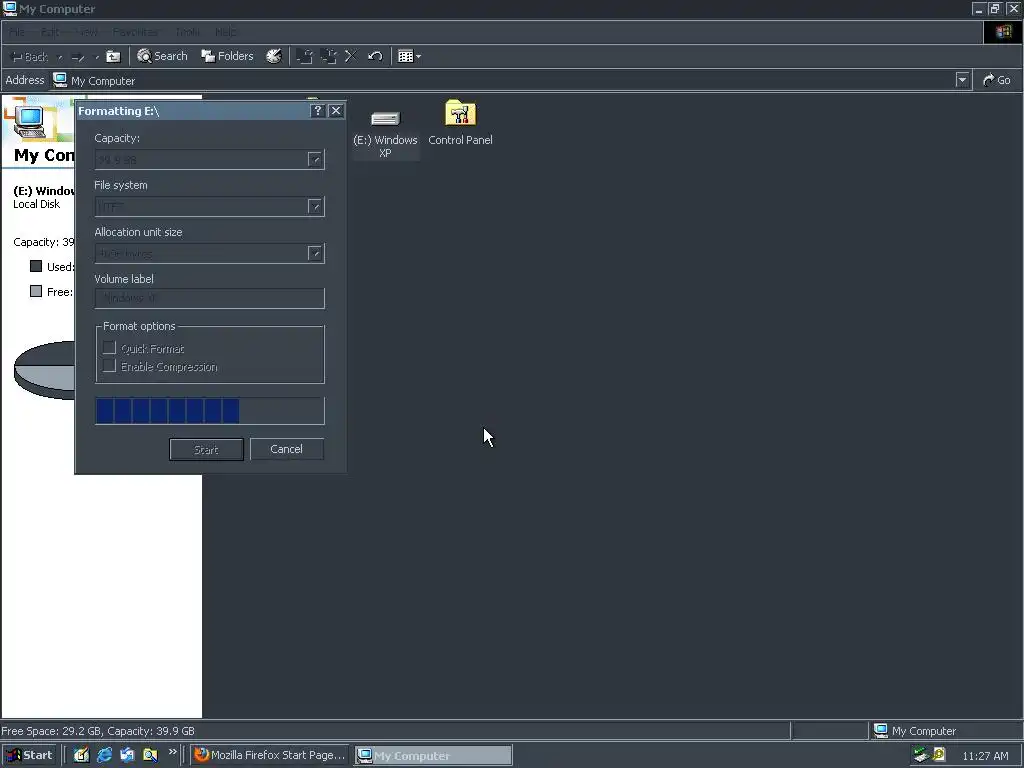Open the History toolbar icon
The height and width of the screenshot is (768, 1024).
[x=274, y=56]
